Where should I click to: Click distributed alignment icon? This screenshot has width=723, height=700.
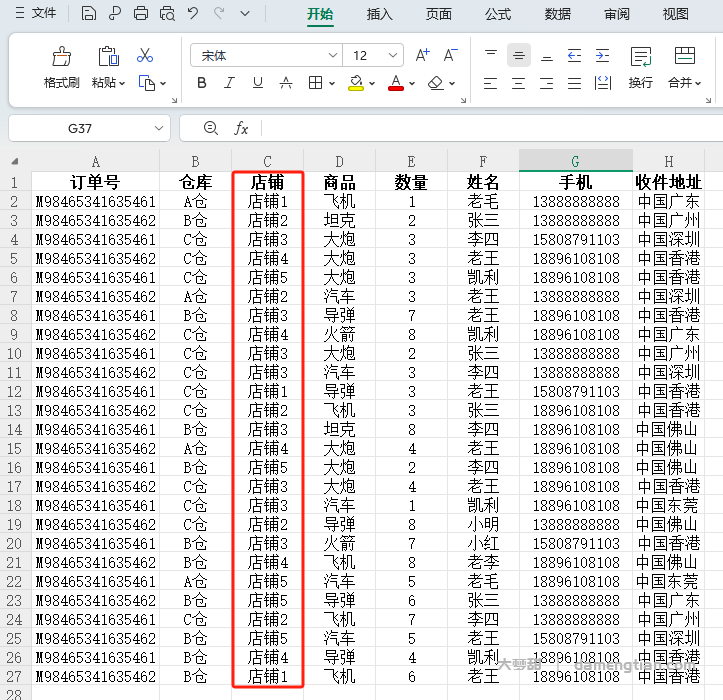(x=603, y=83)
